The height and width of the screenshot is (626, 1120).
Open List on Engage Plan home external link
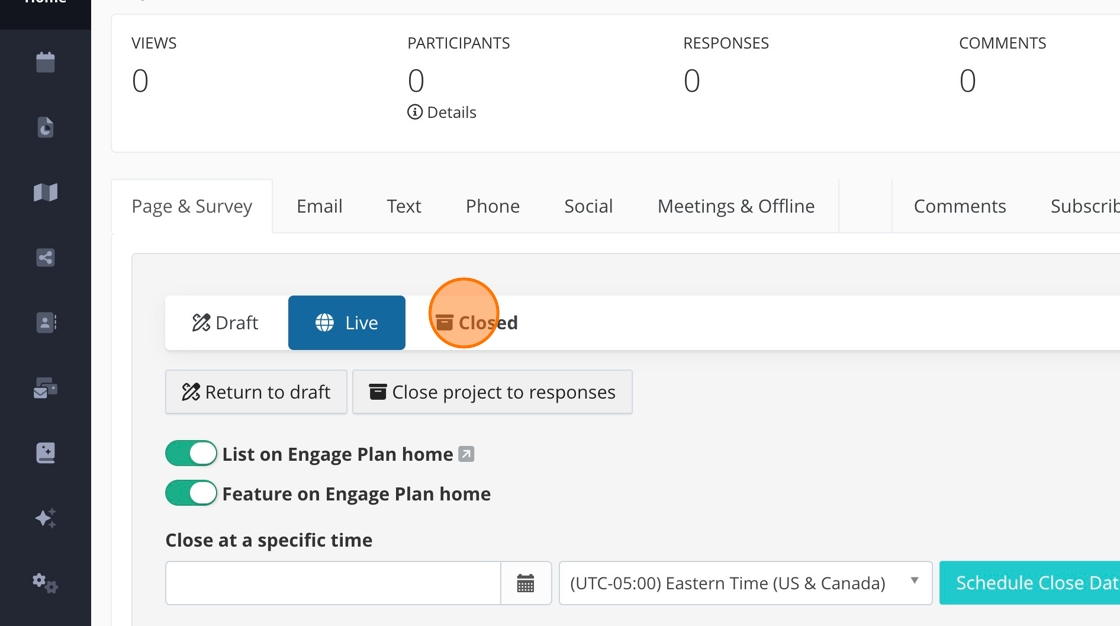(466, 455)
